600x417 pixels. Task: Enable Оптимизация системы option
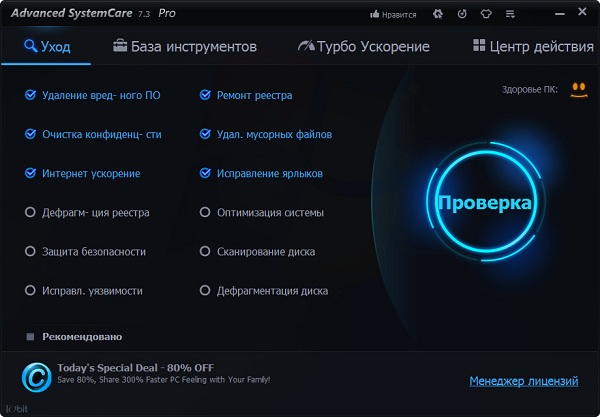click(x=205, y=212)
